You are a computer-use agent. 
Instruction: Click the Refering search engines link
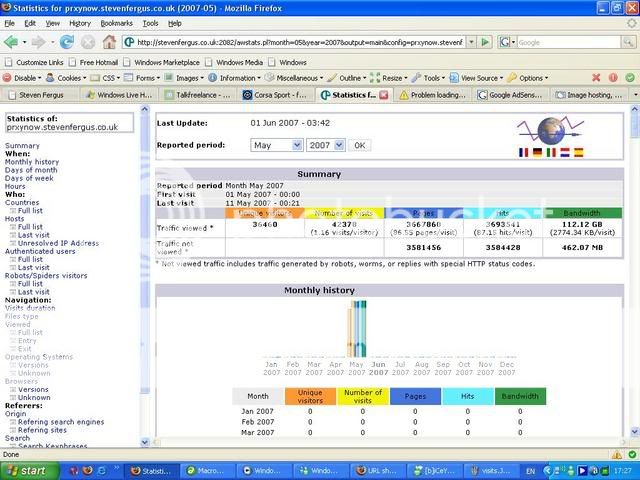point(60,421)
